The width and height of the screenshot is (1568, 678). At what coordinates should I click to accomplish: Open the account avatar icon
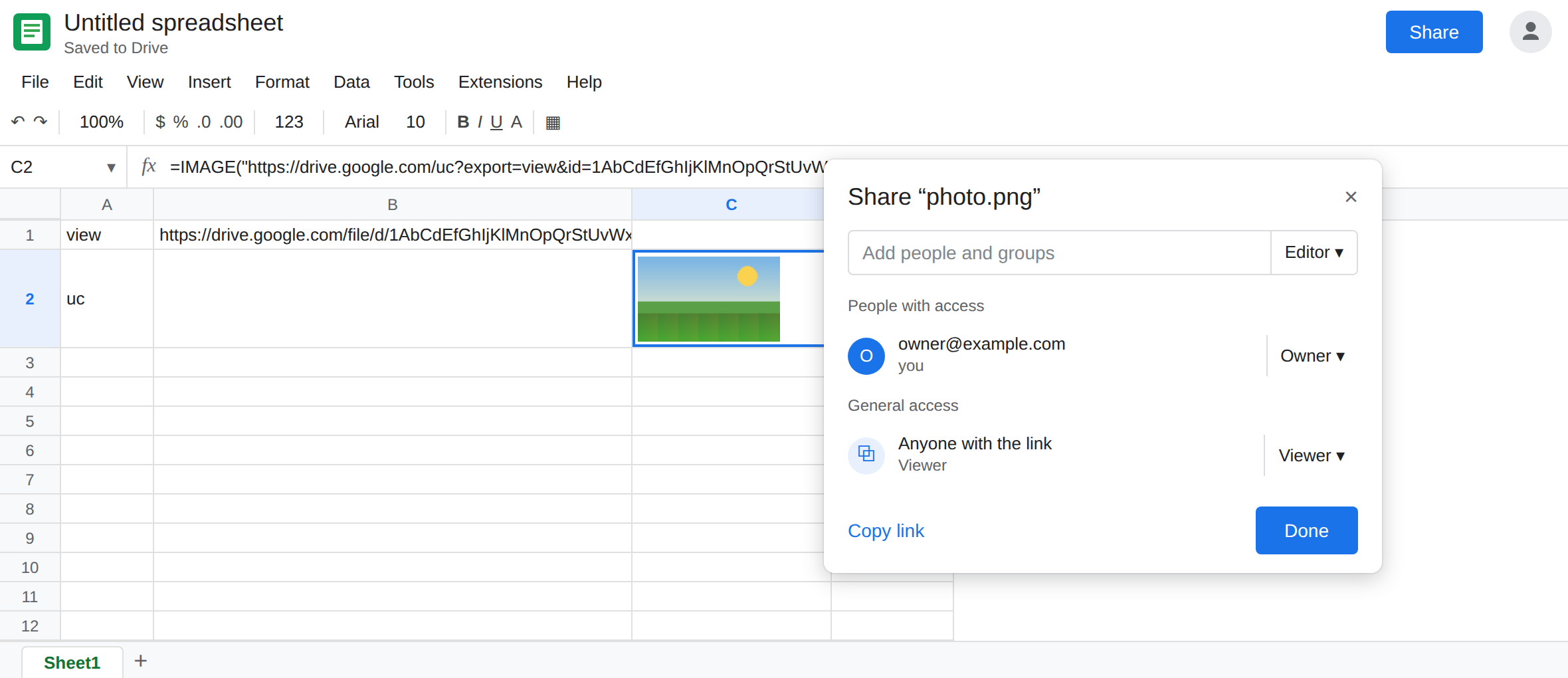[x=1530, y=32]
